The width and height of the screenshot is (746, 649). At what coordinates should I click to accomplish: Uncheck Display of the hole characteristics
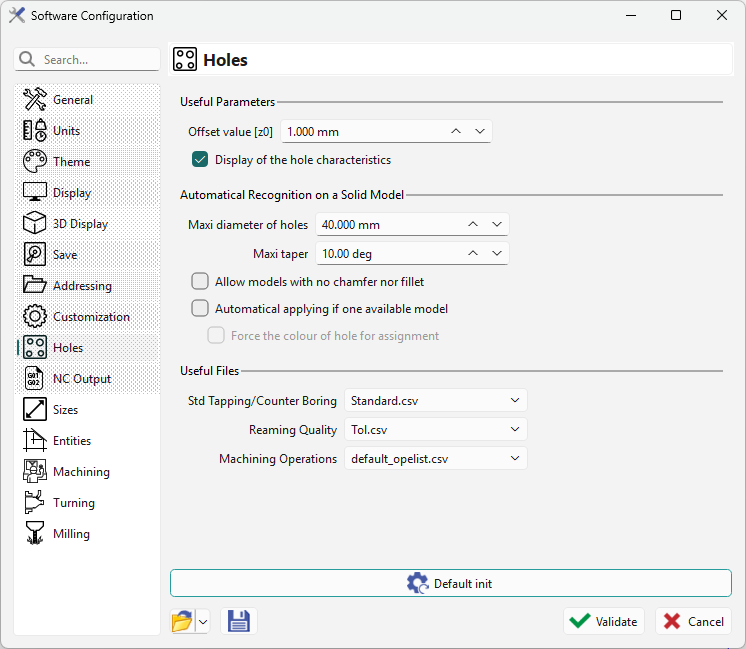tap(200, 160)
